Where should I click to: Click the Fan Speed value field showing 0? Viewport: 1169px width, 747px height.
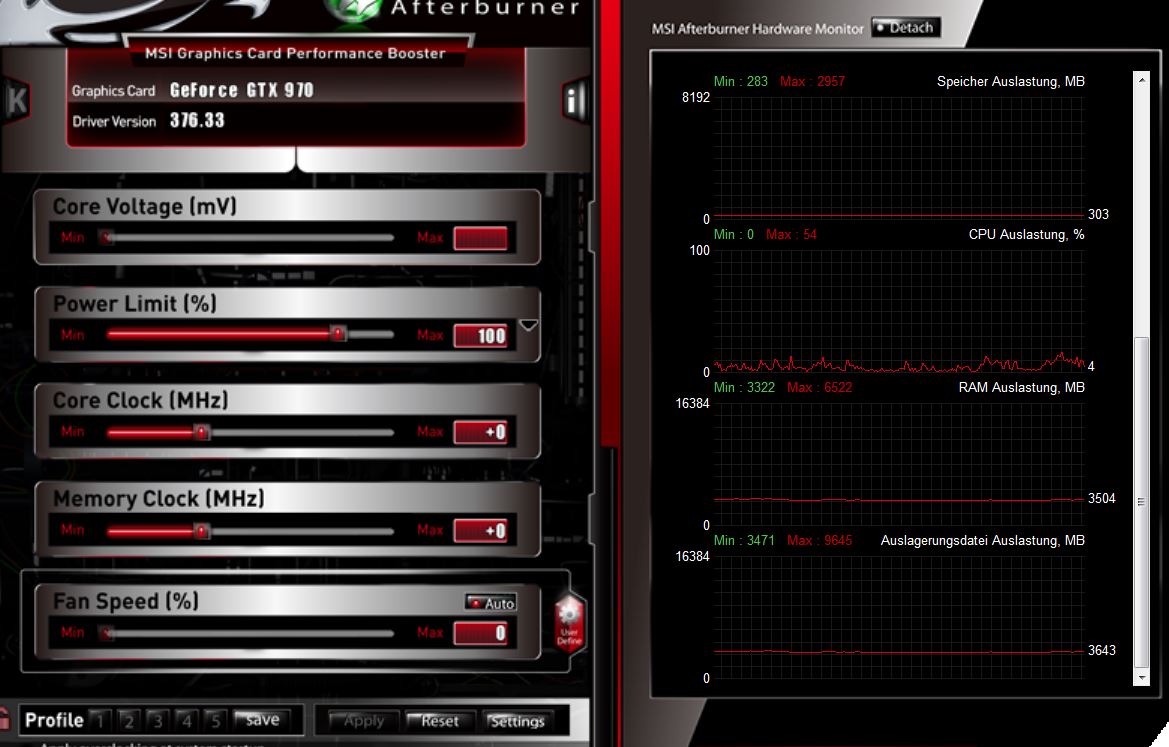[480, 633]
